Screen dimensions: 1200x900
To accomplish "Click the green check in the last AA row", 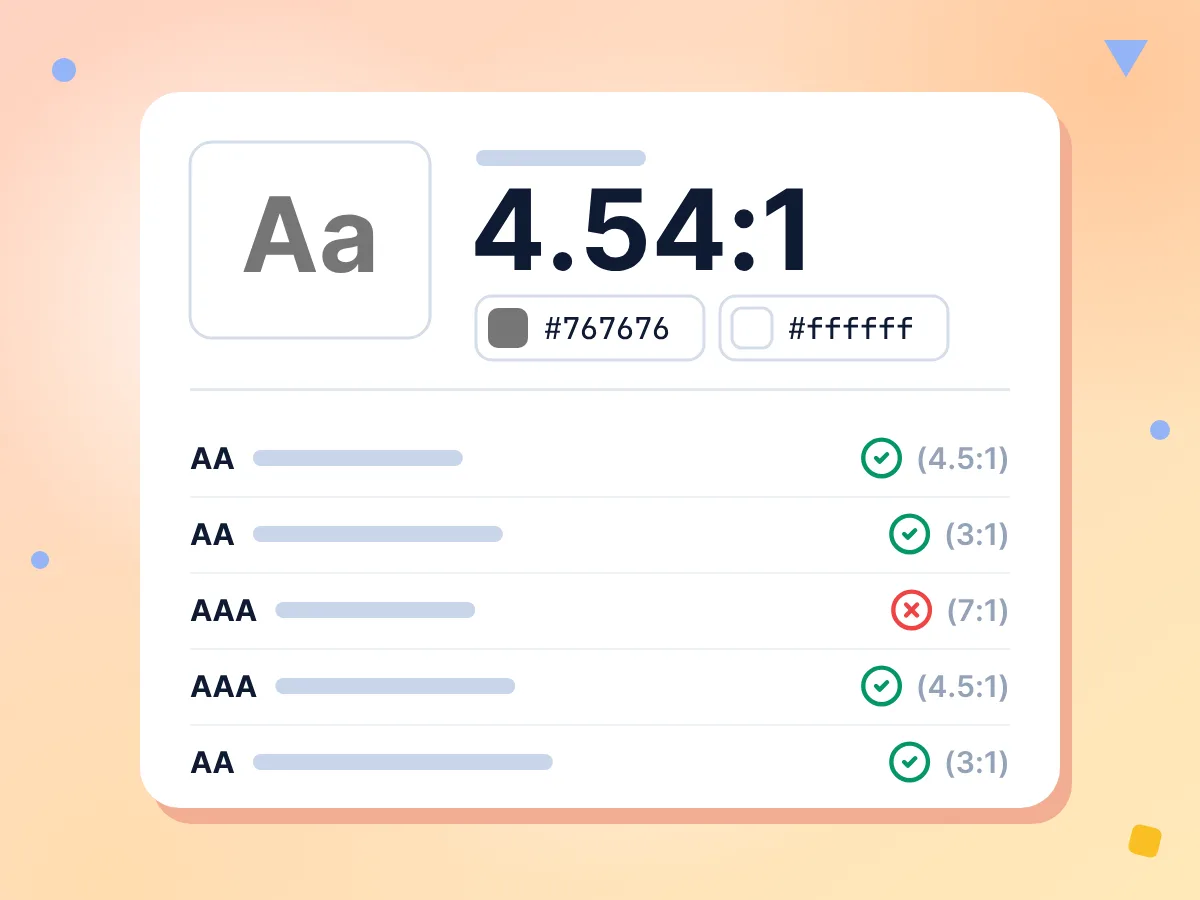I will [x=909, y=762].
